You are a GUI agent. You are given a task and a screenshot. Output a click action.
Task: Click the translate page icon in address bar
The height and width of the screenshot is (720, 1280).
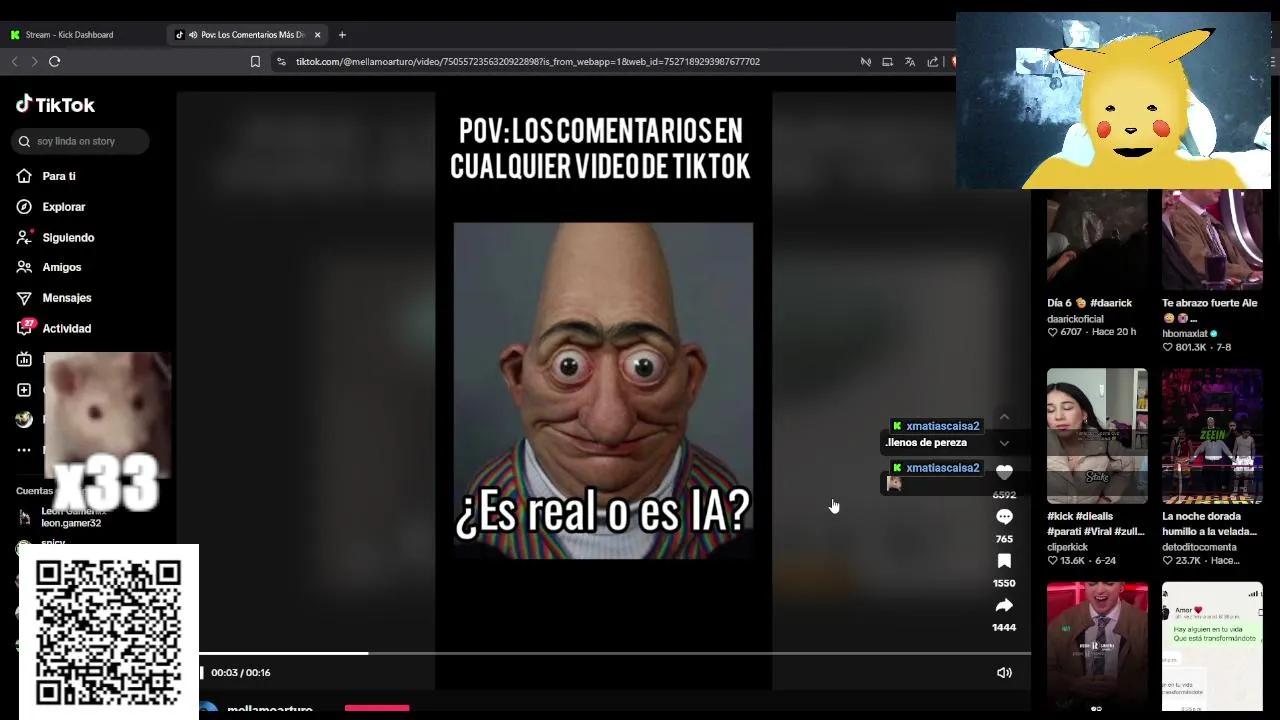point(910,62)
